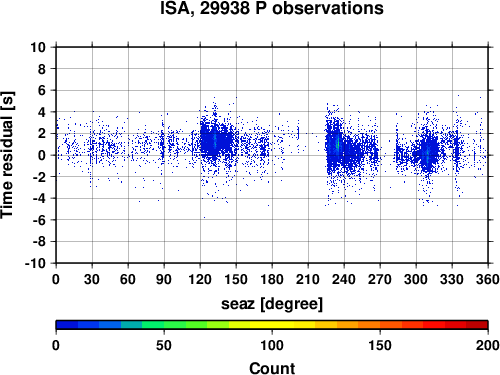Click the dense data cluster near 235 degrees
500x375 pixels.
tap(337, 147)
